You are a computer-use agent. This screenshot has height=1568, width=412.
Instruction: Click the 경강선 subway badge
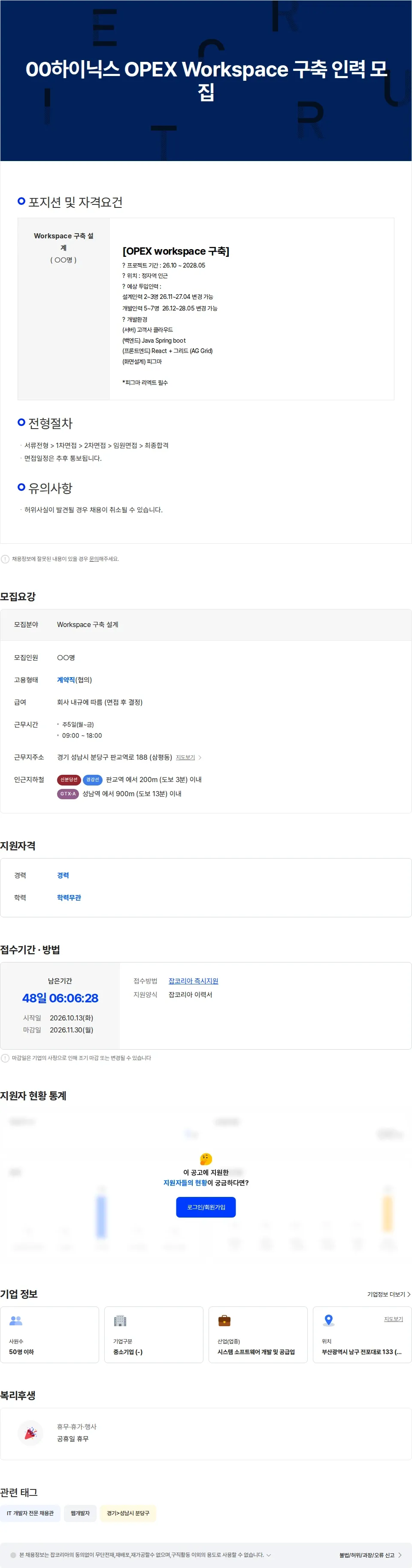pos(93,780)
